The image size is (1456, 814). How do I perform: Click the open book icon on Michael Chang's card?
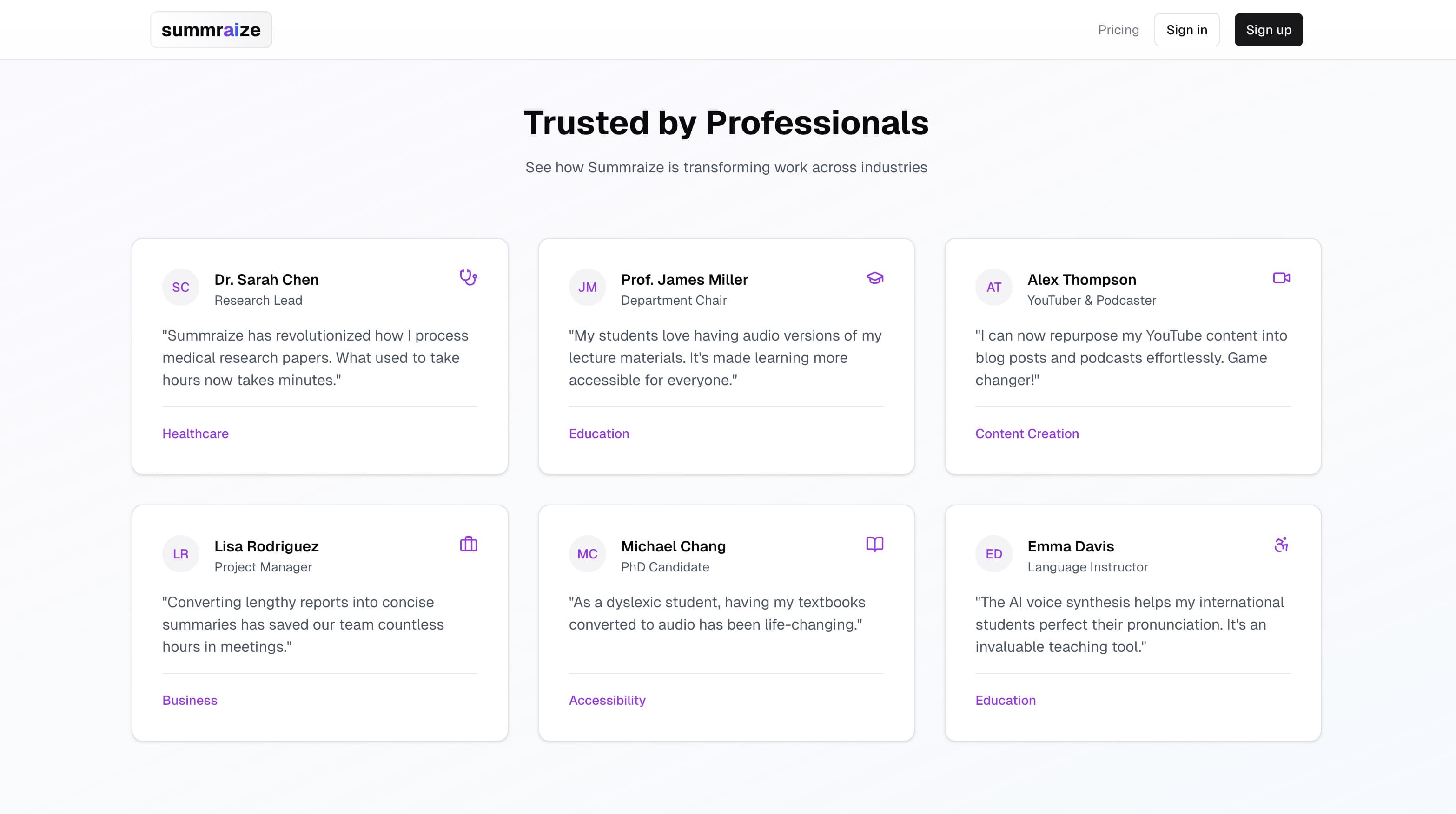point(874,544)
